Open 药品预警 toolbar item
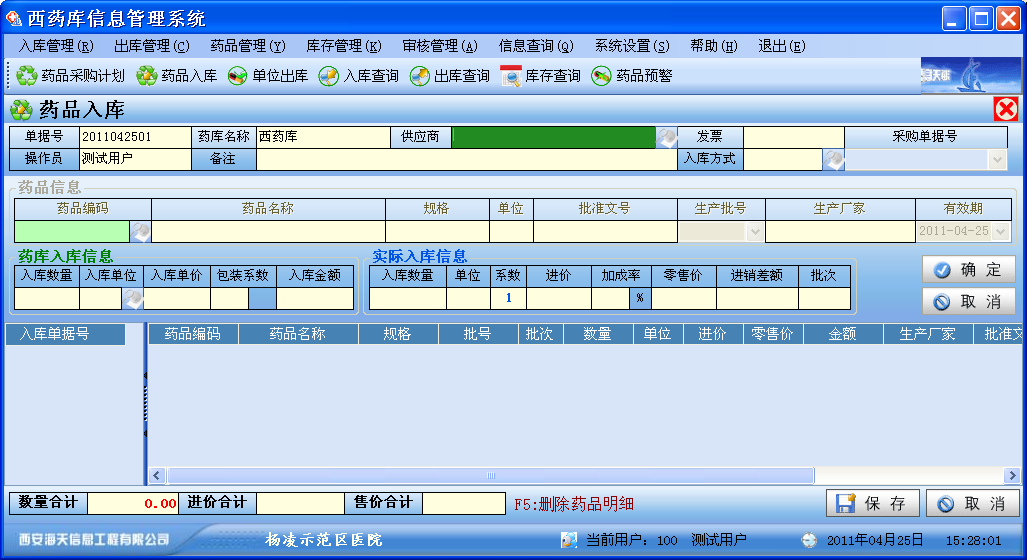 tap(632, 76)
